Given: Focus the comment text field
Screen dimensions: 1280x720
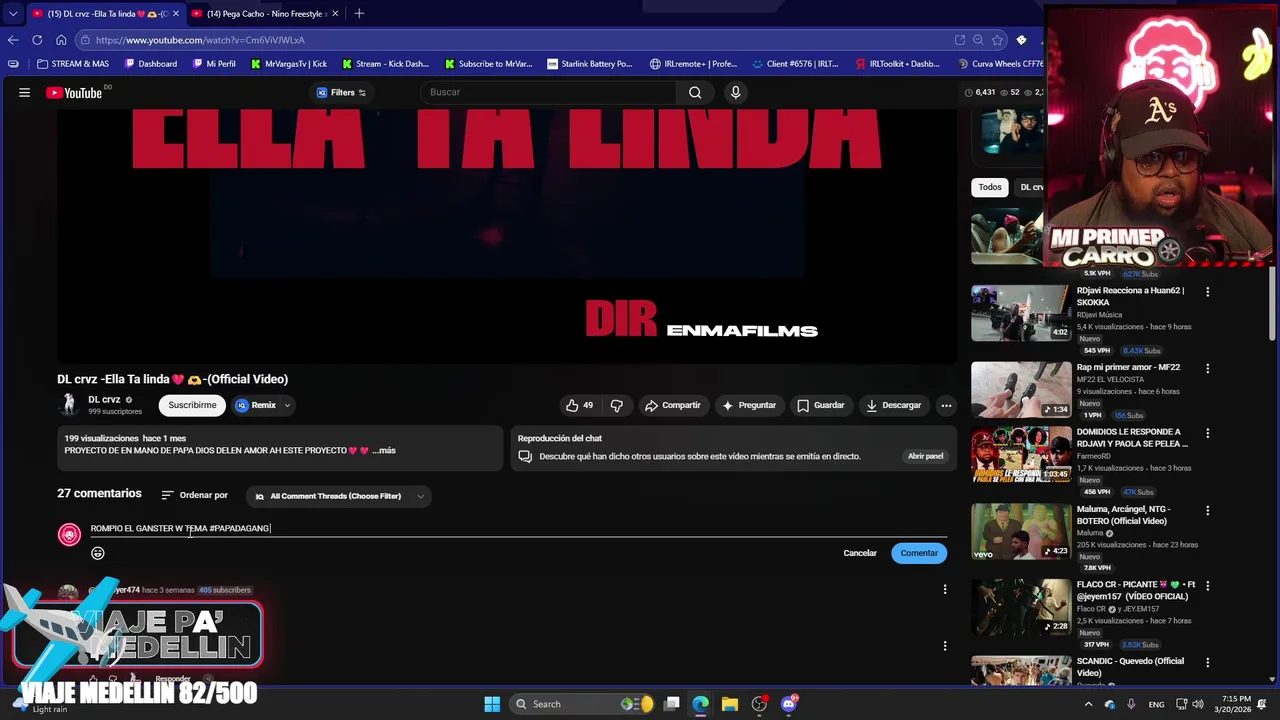Looking at the screenshot, I should pos(518,528).
